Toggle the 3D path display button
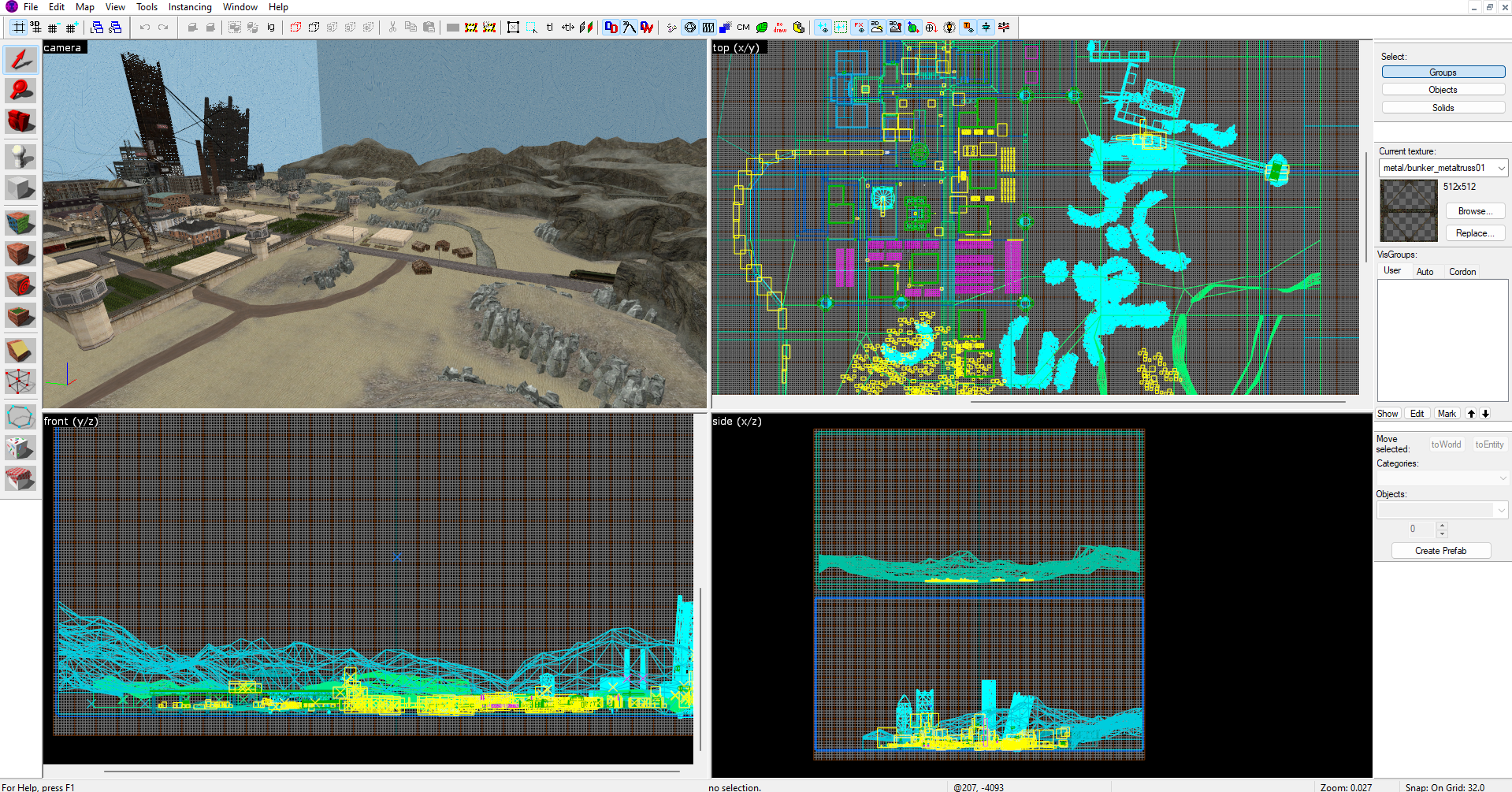 click(629, 28)
